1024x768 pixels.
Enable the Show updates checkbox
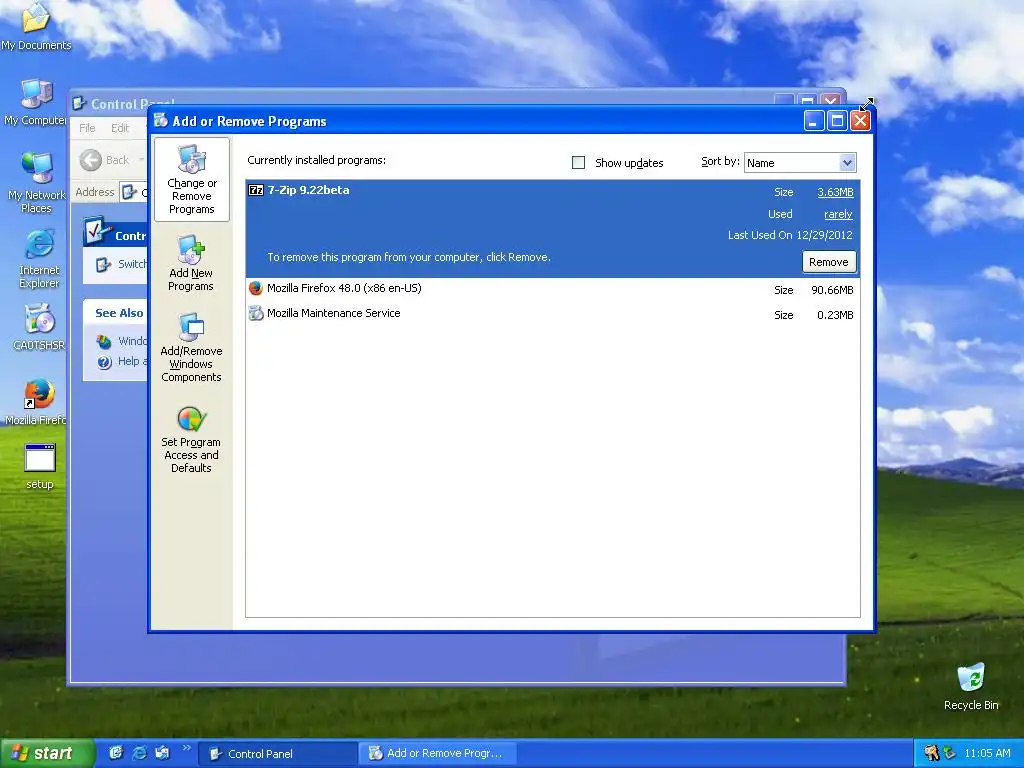click(x=579, y=163)
